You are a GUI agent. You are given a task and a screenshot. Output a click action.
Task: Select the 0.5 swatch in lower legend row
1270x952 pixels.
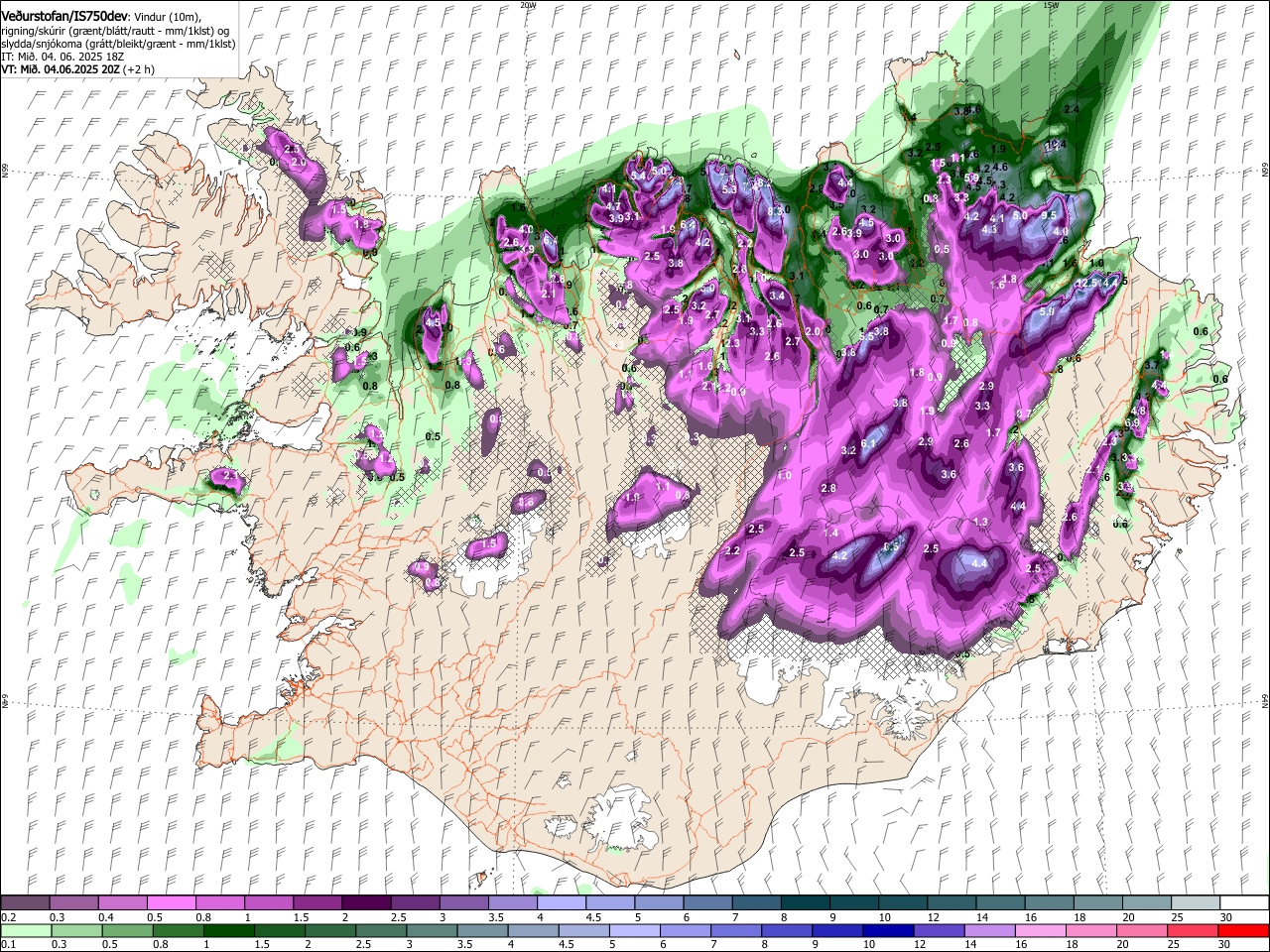pyautogui.click(x=127, y=930)
